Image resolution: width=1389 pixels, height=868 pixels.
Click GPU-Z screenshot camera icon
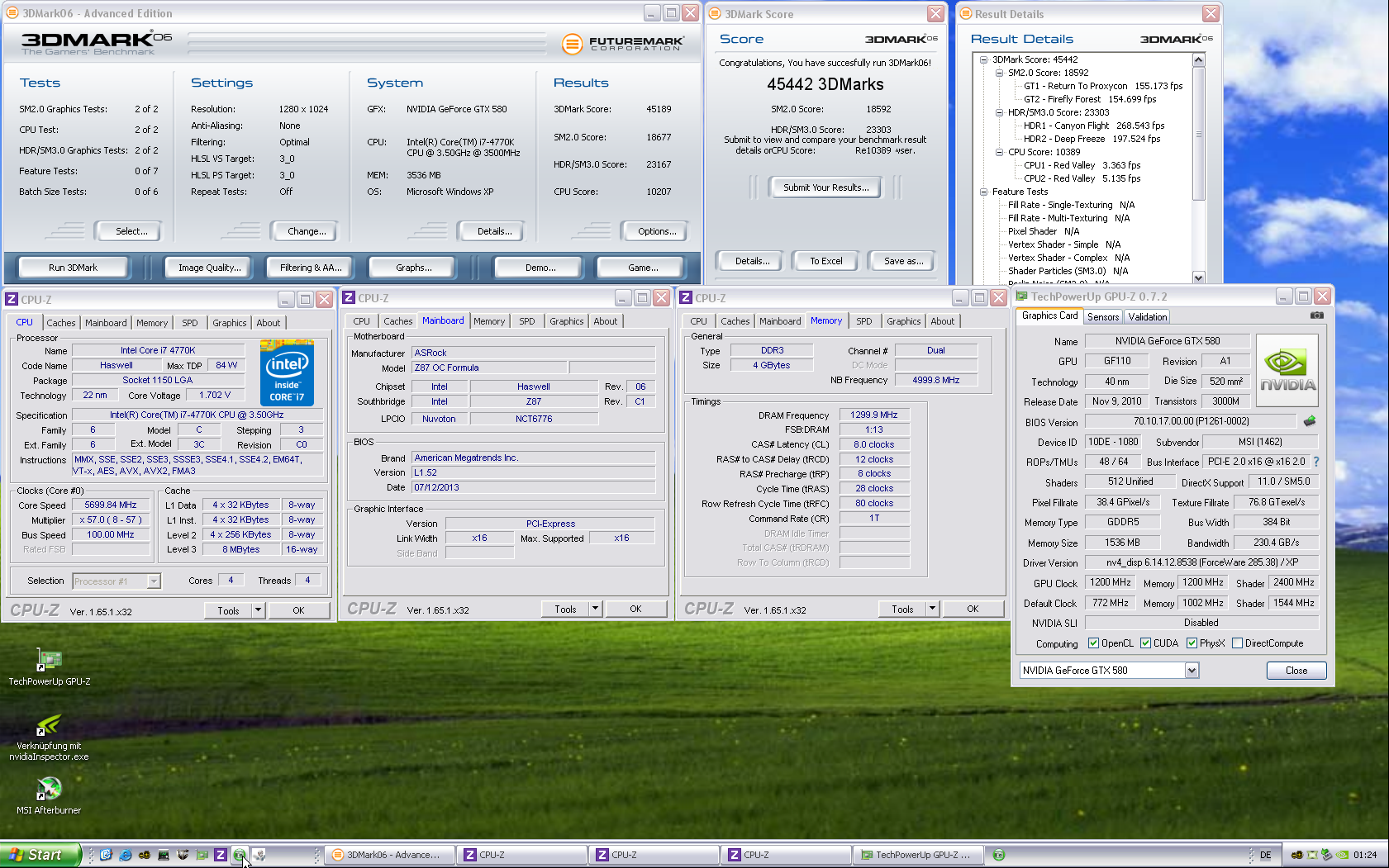point(1316,315)
